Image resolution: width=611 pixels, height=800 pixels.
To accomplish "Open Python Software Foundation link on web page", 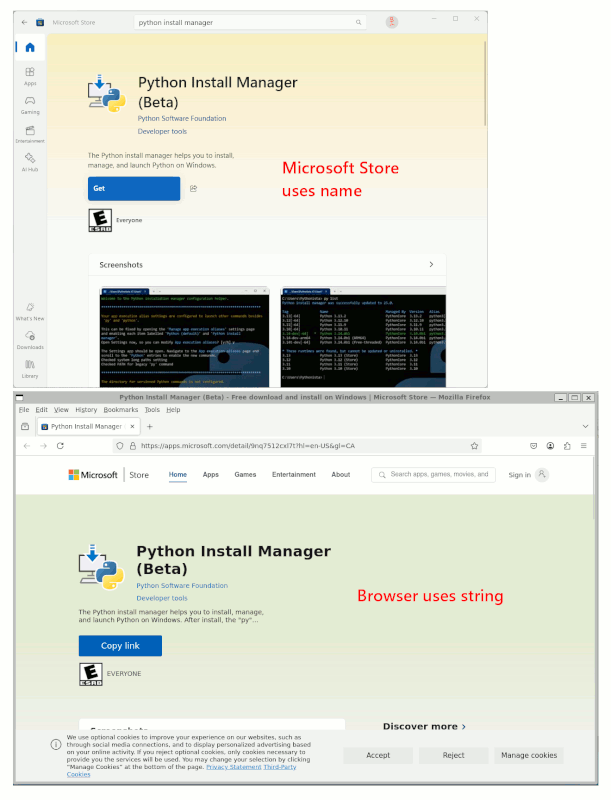I will 182,586.
